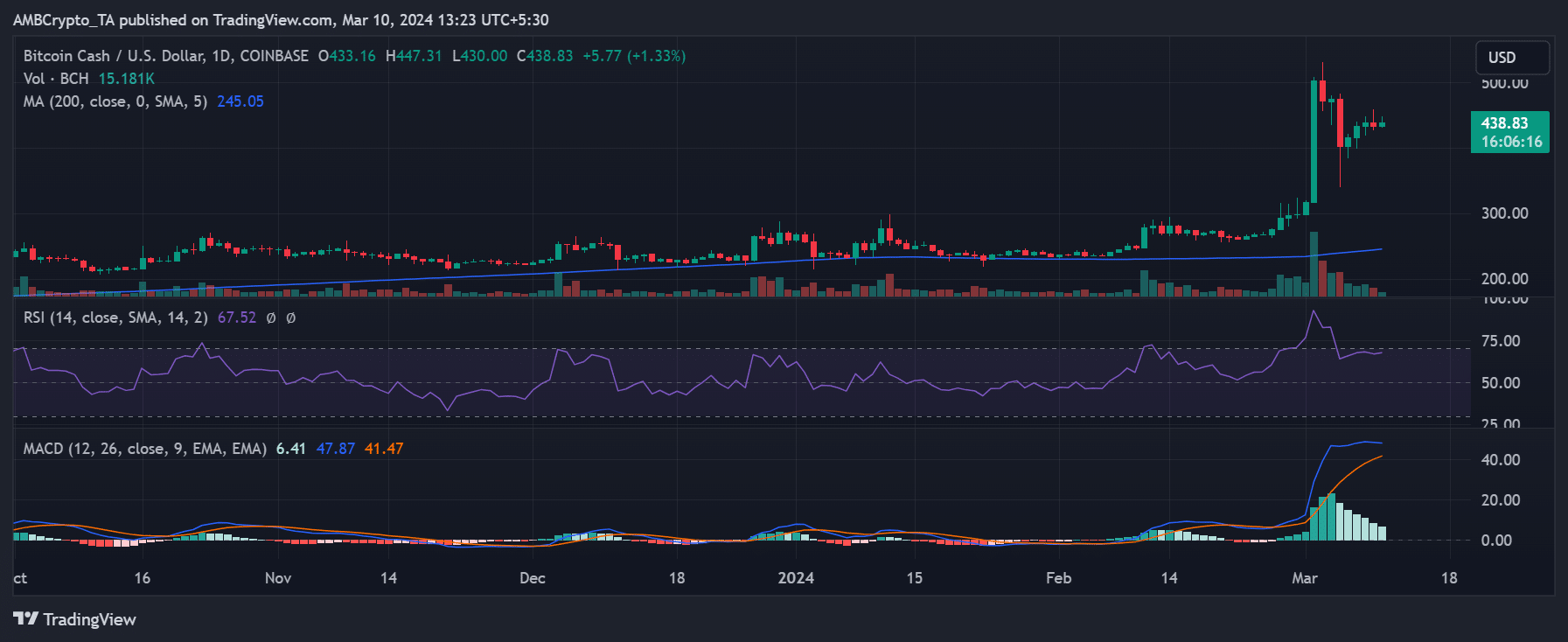Click the MACD histogram value 6.41
Viewport: 1568px width, 642px height.
pos(291,449)
